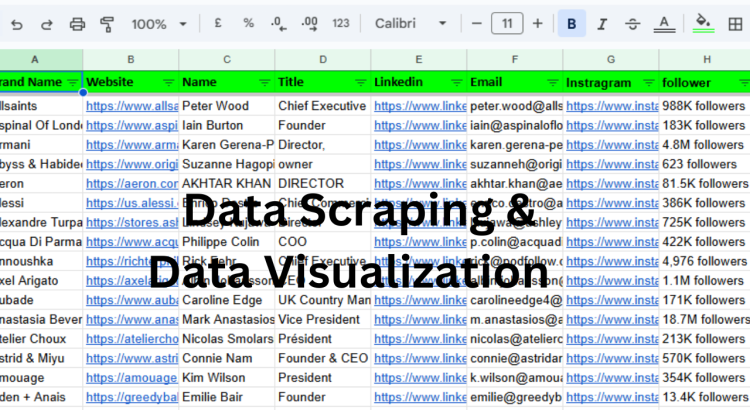Select cell '18.7M followers'

point(704,319)
